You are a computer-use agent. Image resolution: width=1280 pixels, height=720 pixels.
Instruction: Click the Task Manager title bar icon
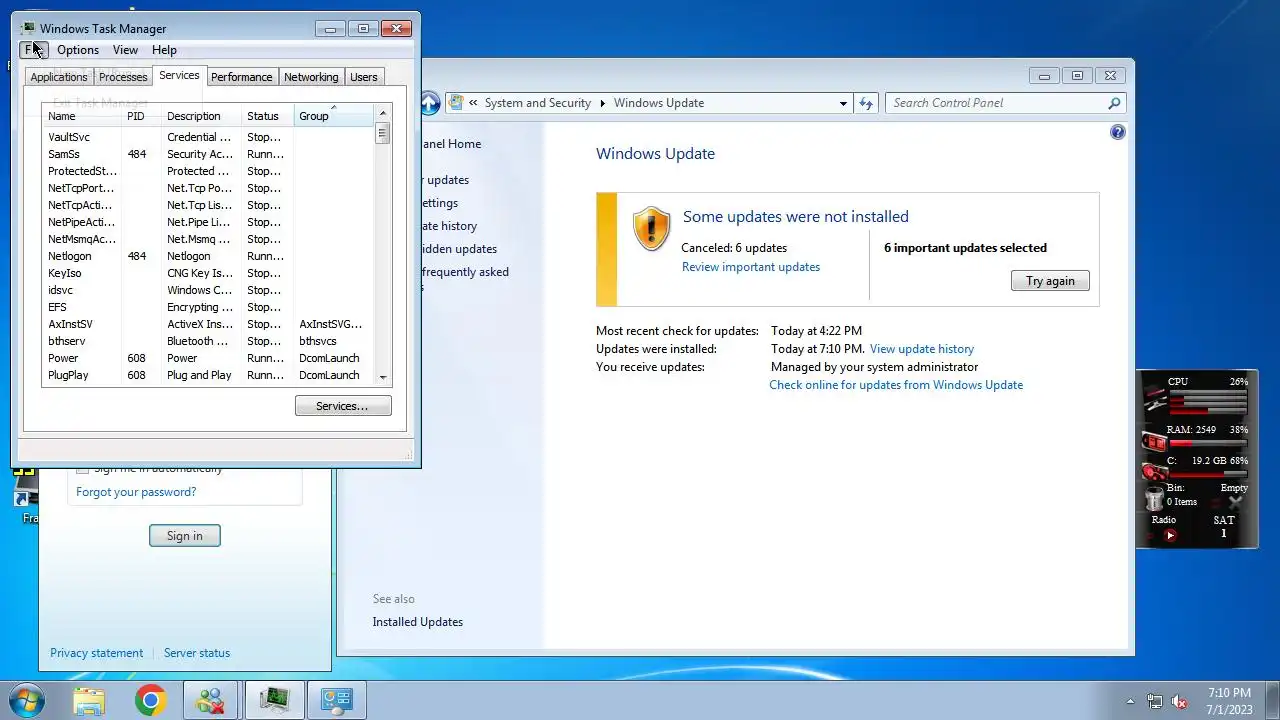coord(28,28)
